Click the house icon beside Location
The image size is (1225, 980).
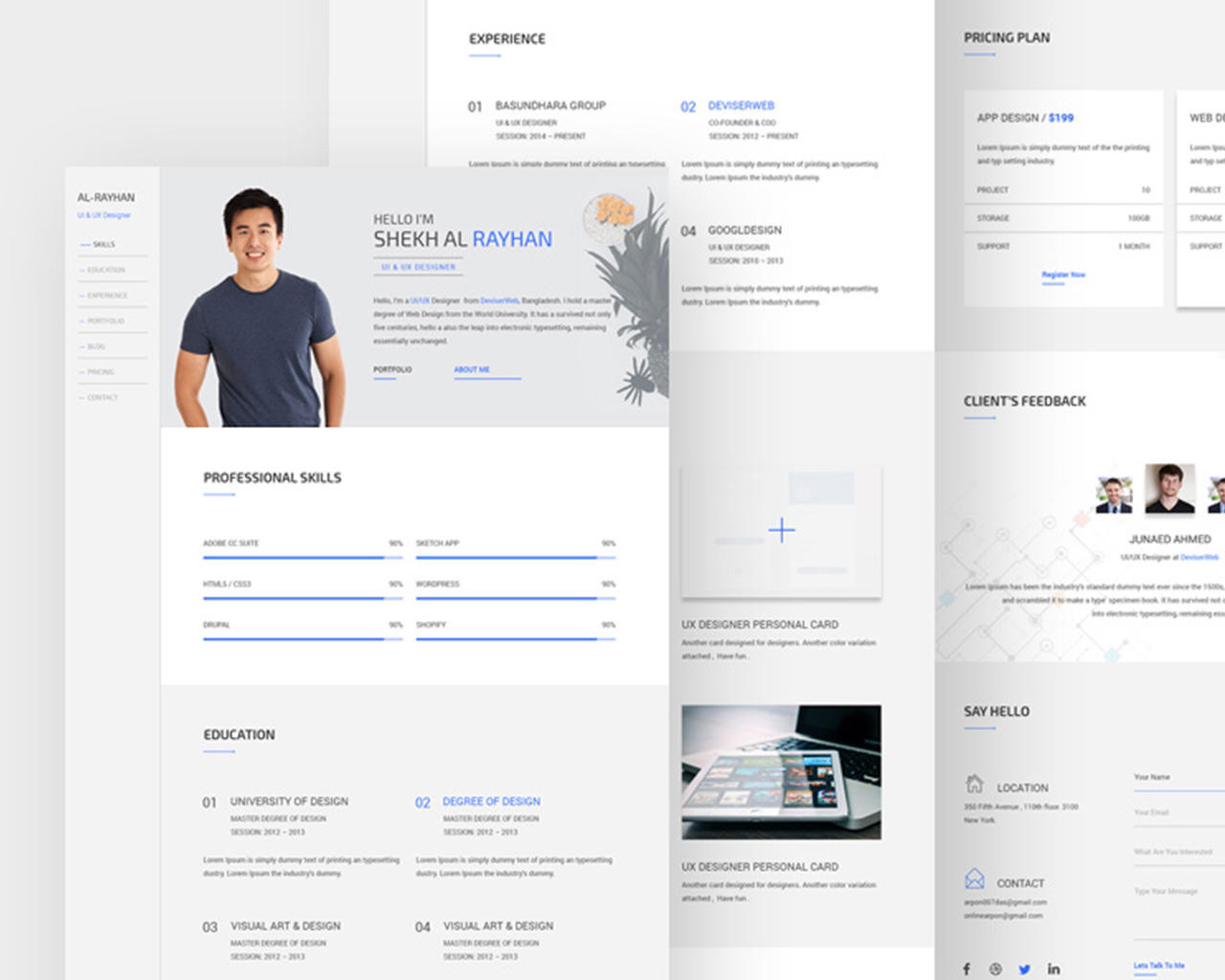[974, 785]
